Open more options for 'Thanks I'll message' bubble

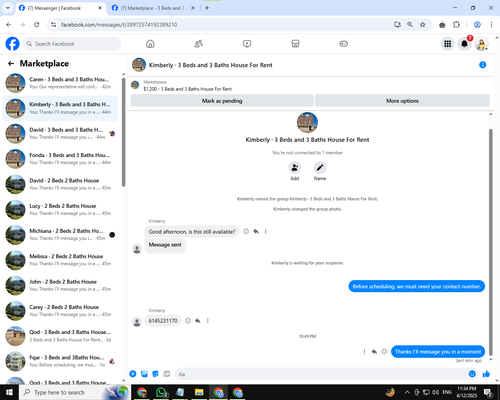tap(364, 352)
